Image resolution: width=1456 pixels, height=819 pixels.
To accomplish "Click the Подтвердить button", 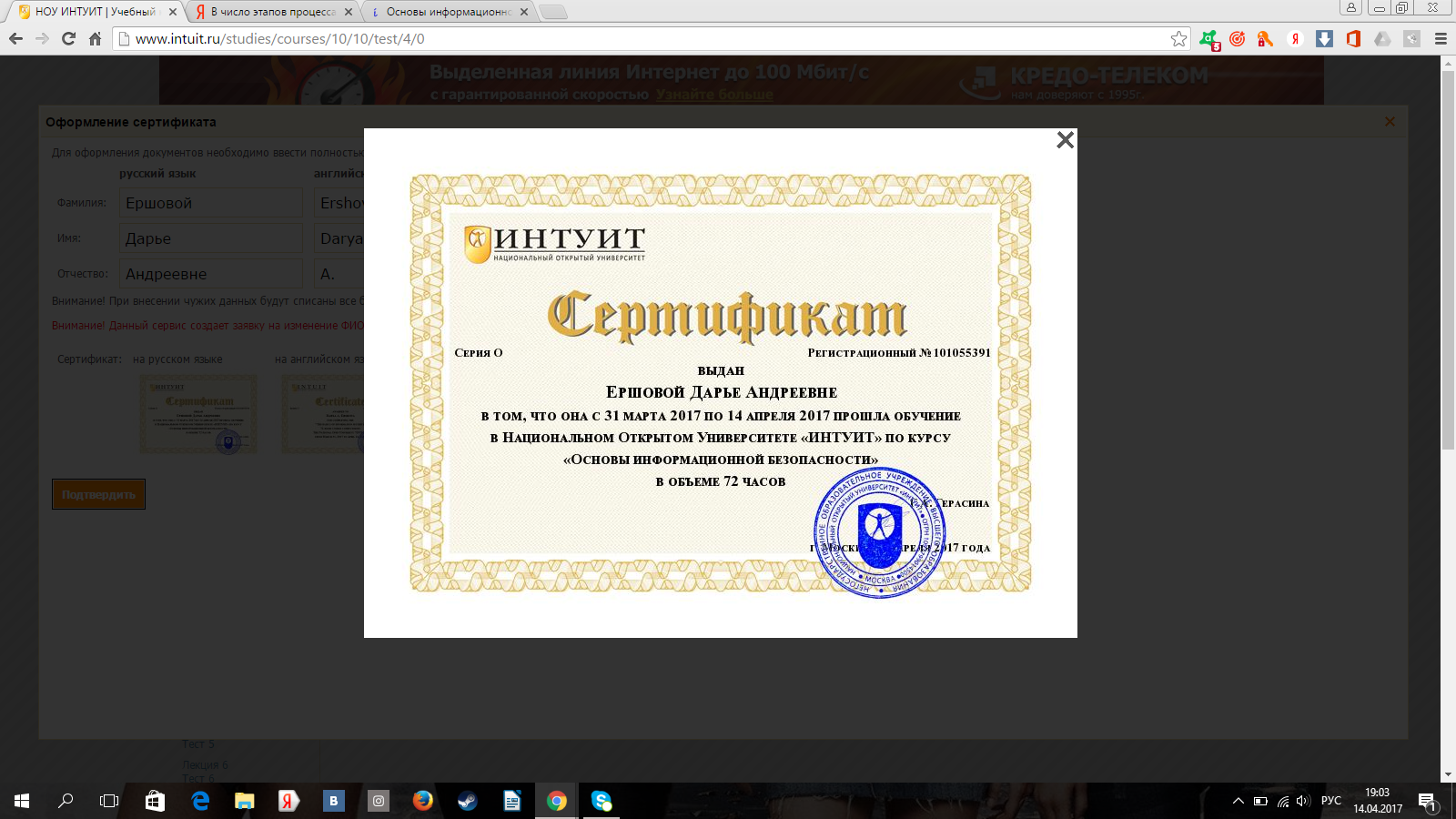I will click(x=98, y=494).
